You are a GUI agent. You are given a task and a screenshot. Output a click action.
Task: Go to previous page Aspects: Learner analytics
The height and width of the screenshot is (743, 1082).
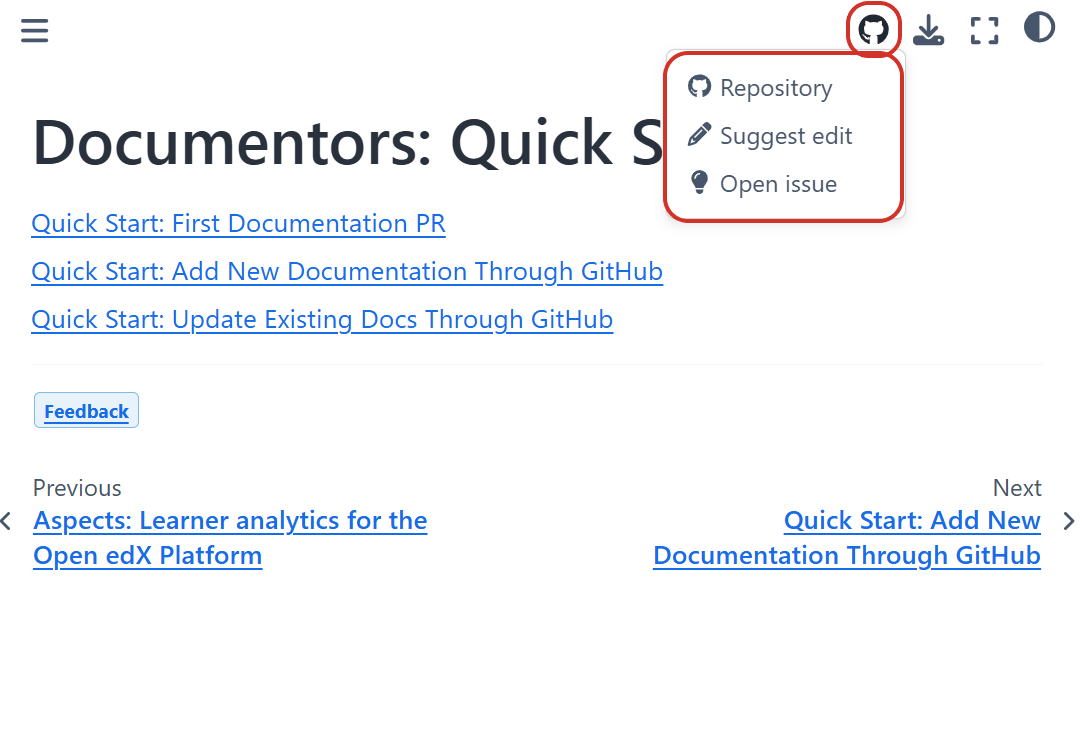[x=230, y=538]
